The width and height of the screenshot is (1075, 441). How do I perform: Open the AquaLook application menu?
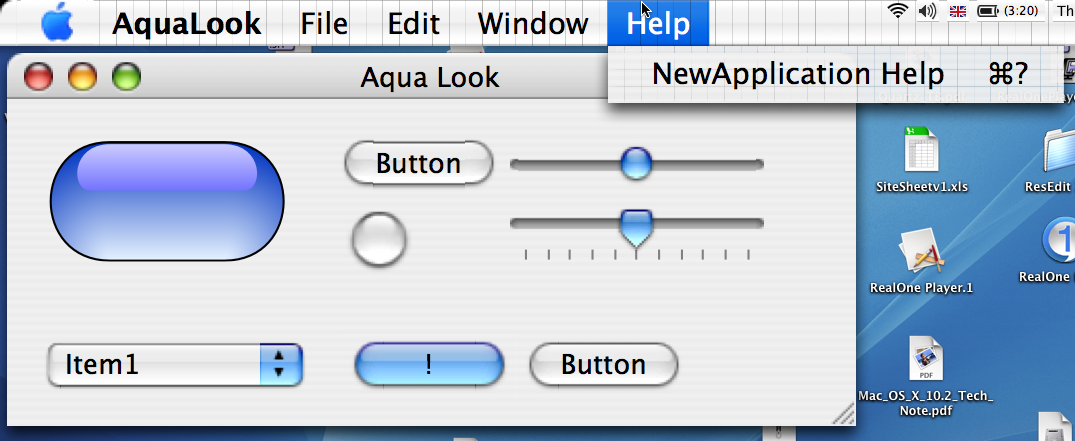click(186, 23)
